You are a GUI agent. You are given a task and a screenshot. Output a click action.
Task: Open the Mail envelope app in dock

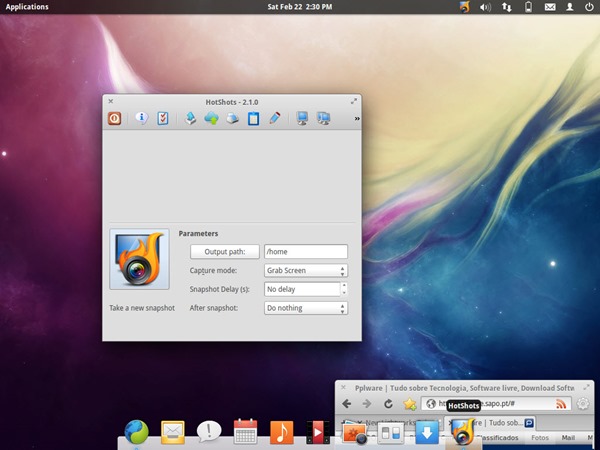[173, 432]
